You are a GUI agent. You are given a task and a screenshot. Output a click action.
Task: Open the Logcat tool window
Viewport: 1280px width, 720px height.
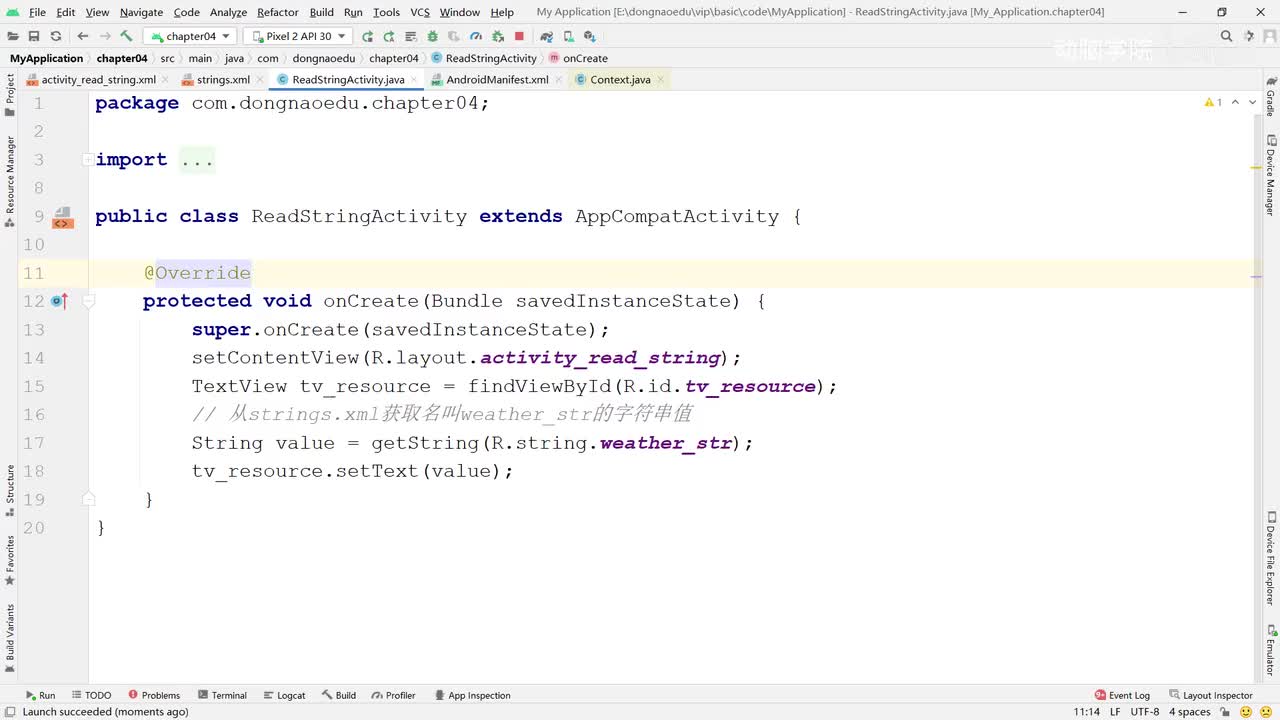coord(284,695)
